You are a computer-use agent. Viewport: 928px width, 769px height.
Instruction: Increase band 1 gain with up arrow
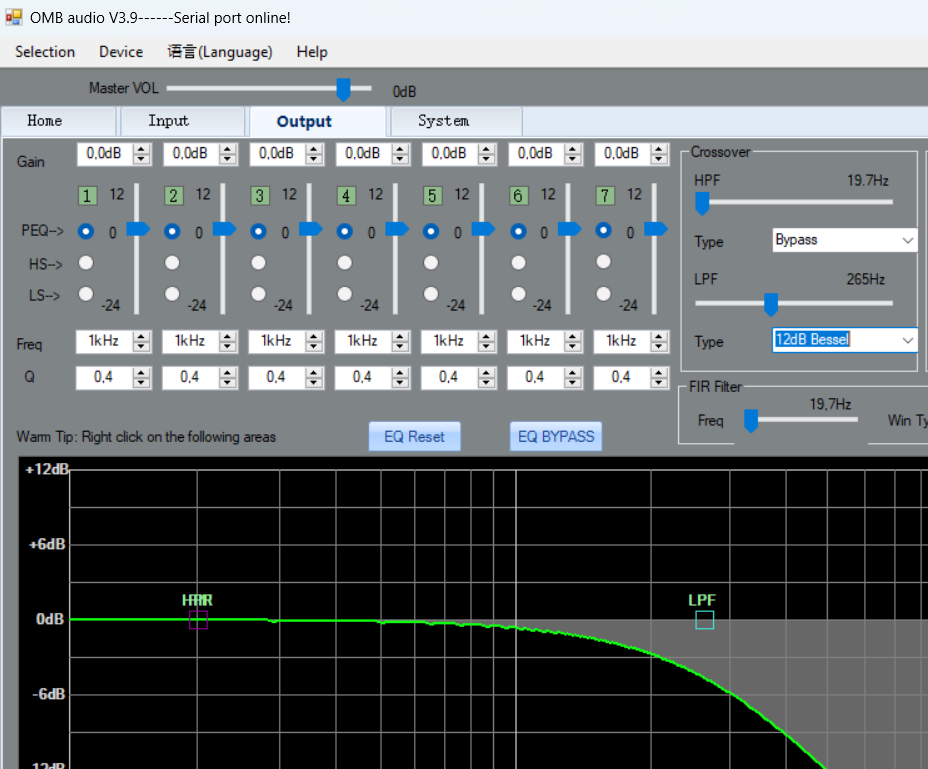(x=141, y=149)
